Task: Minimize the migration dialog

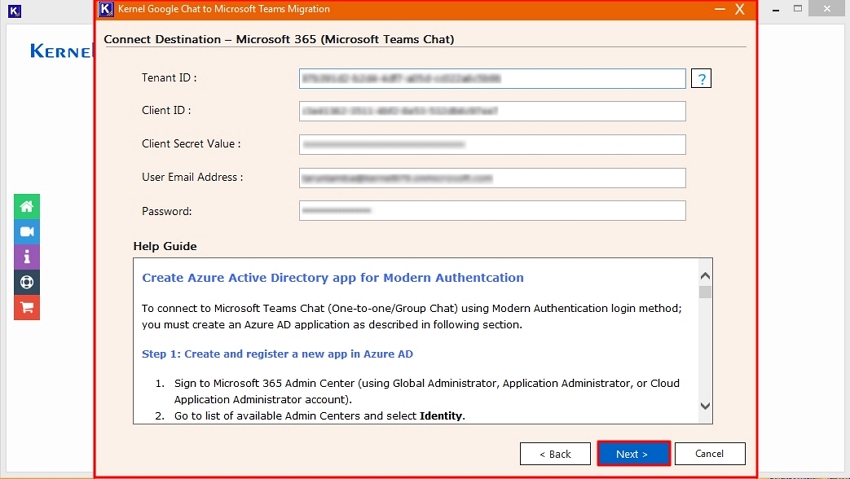Action: tap(720, 9)
